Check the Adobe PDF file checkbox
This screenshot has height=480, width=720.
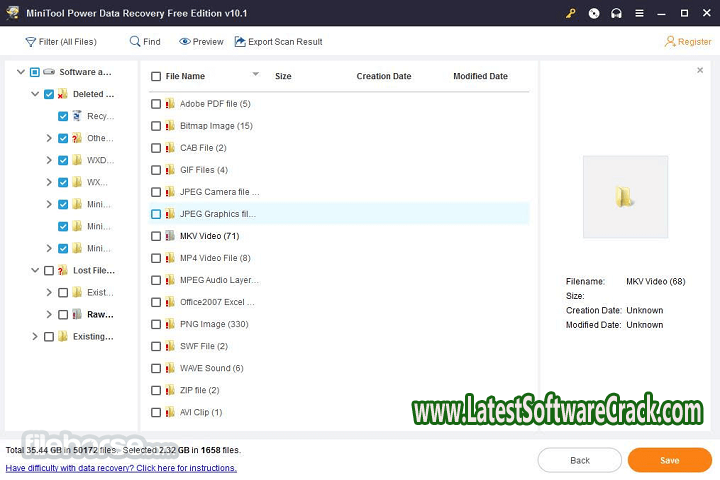(155, 104)
